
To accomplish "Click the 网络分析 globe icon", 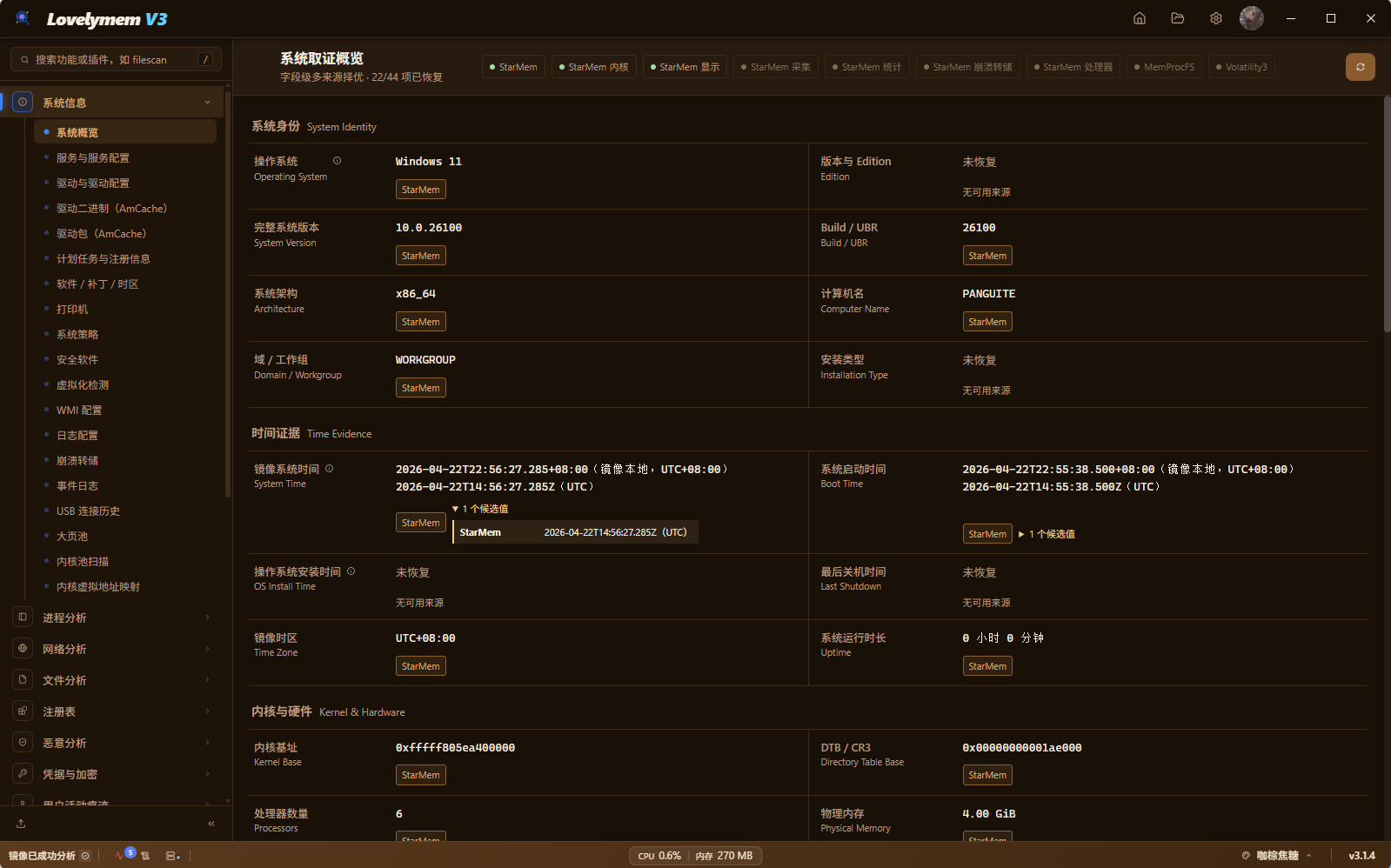I will [23, 649].
